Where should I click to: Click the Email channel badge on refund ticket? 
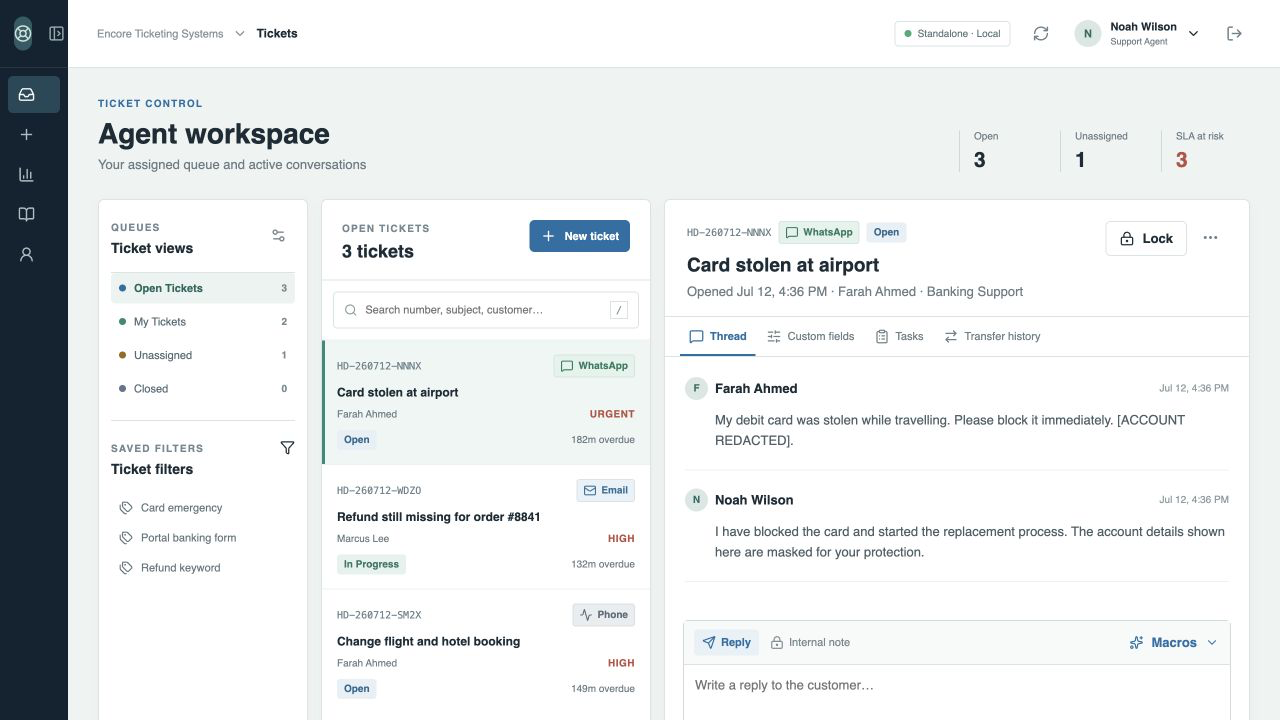[x=606, y=490]
